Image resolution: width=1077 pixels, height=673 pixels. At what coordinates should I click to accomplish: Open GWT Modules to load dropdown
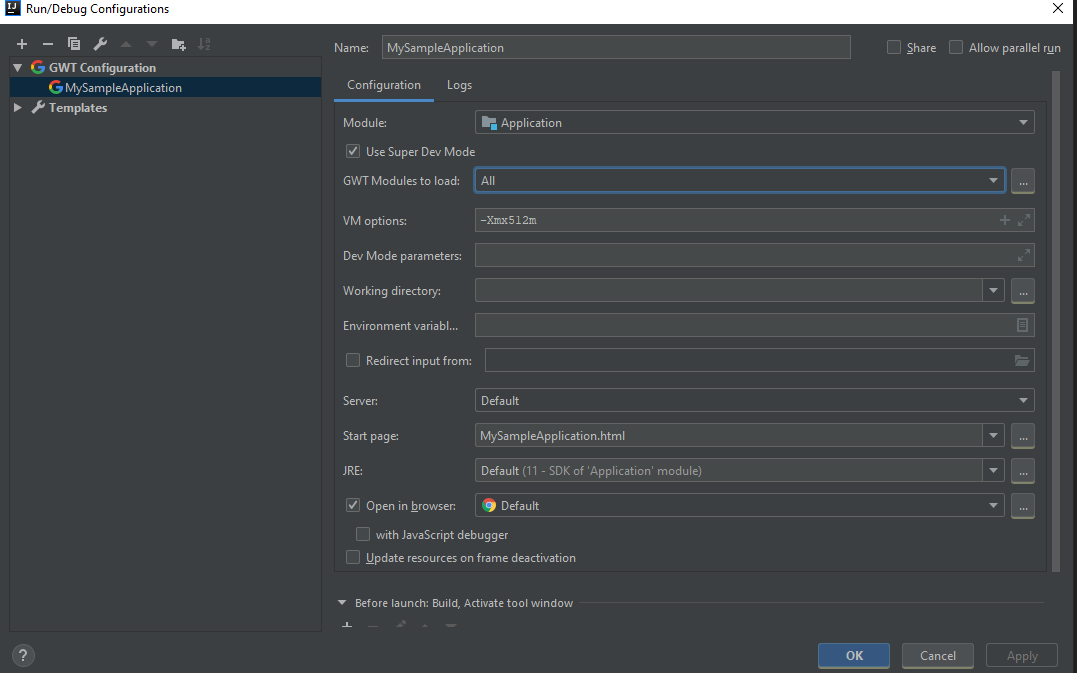740,181
